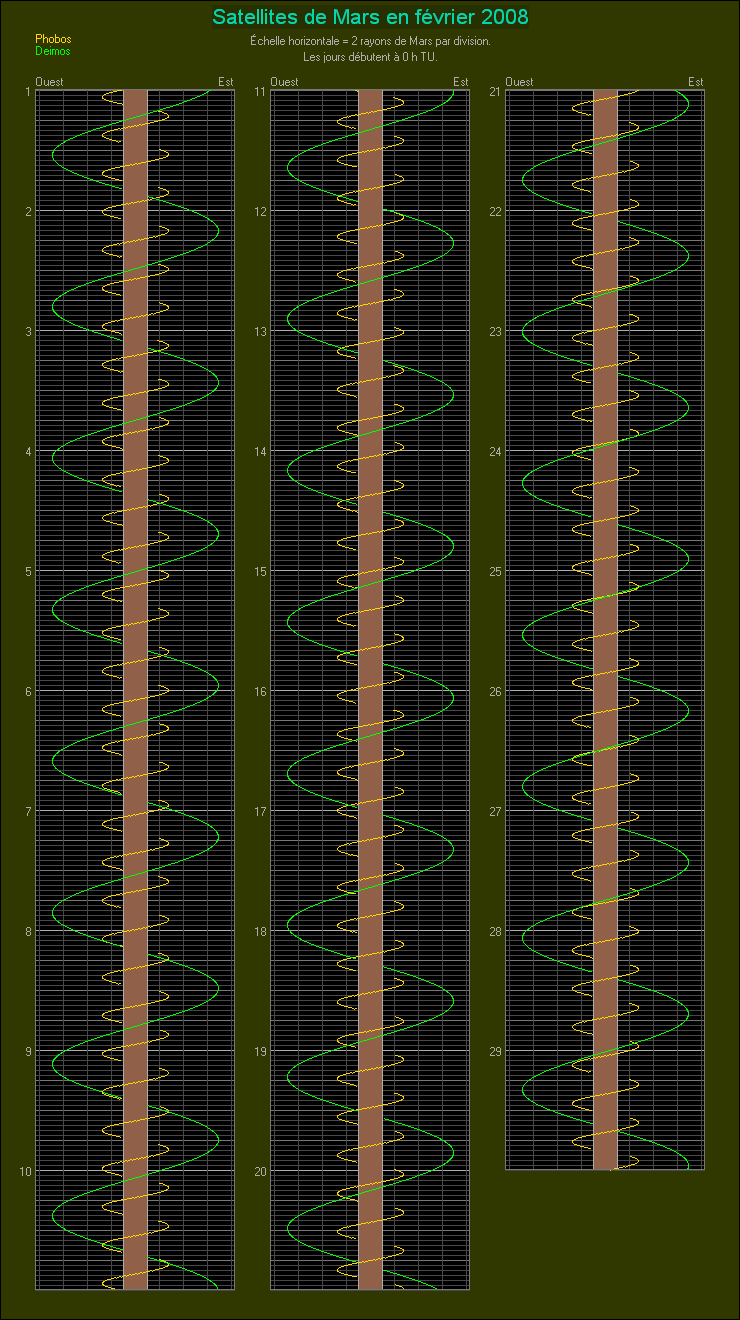740x1320 pixels.
Task: Click day label "6"
Action: (27, 691)
